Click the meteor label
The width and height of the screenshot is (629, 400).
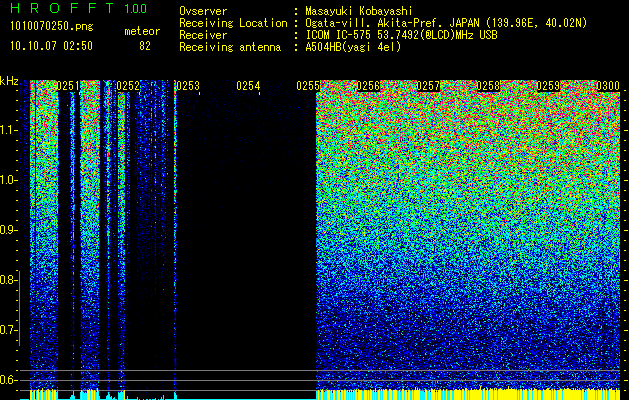[x=142, y=31]
